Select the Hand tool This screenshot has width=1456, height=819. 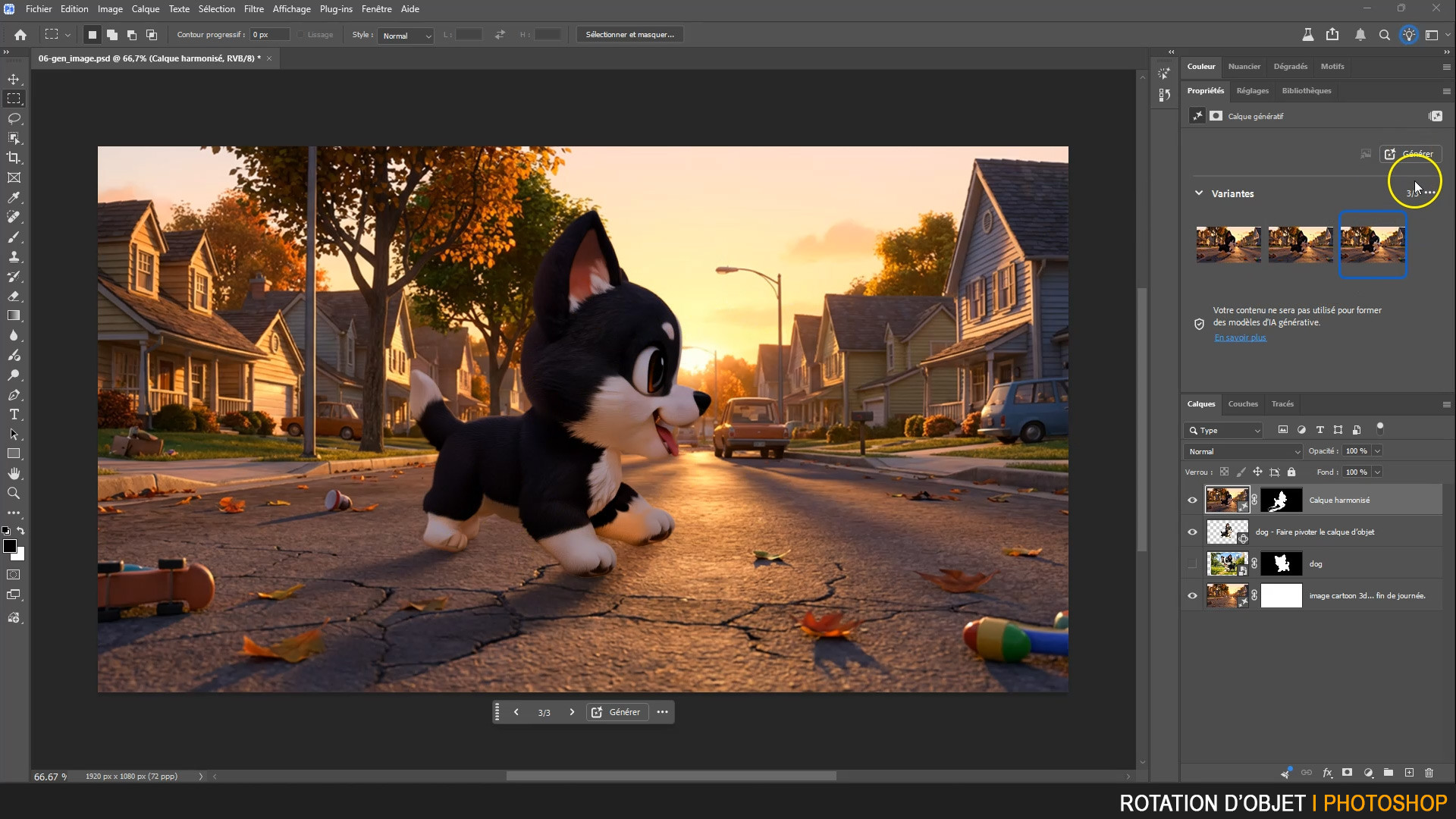tap(14, 473)
